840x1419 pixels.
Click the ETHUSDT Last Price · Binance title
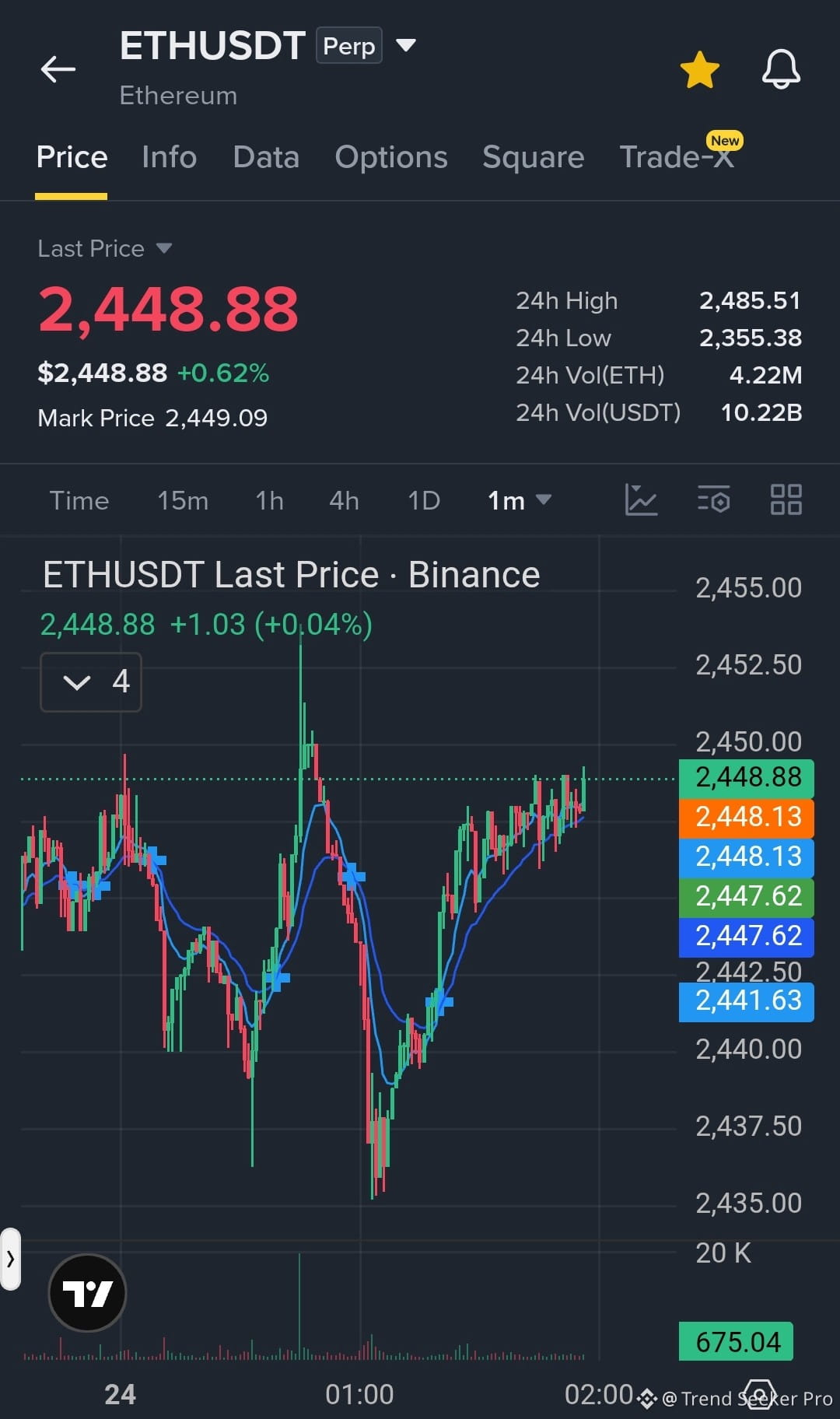[x=292, y=575]
